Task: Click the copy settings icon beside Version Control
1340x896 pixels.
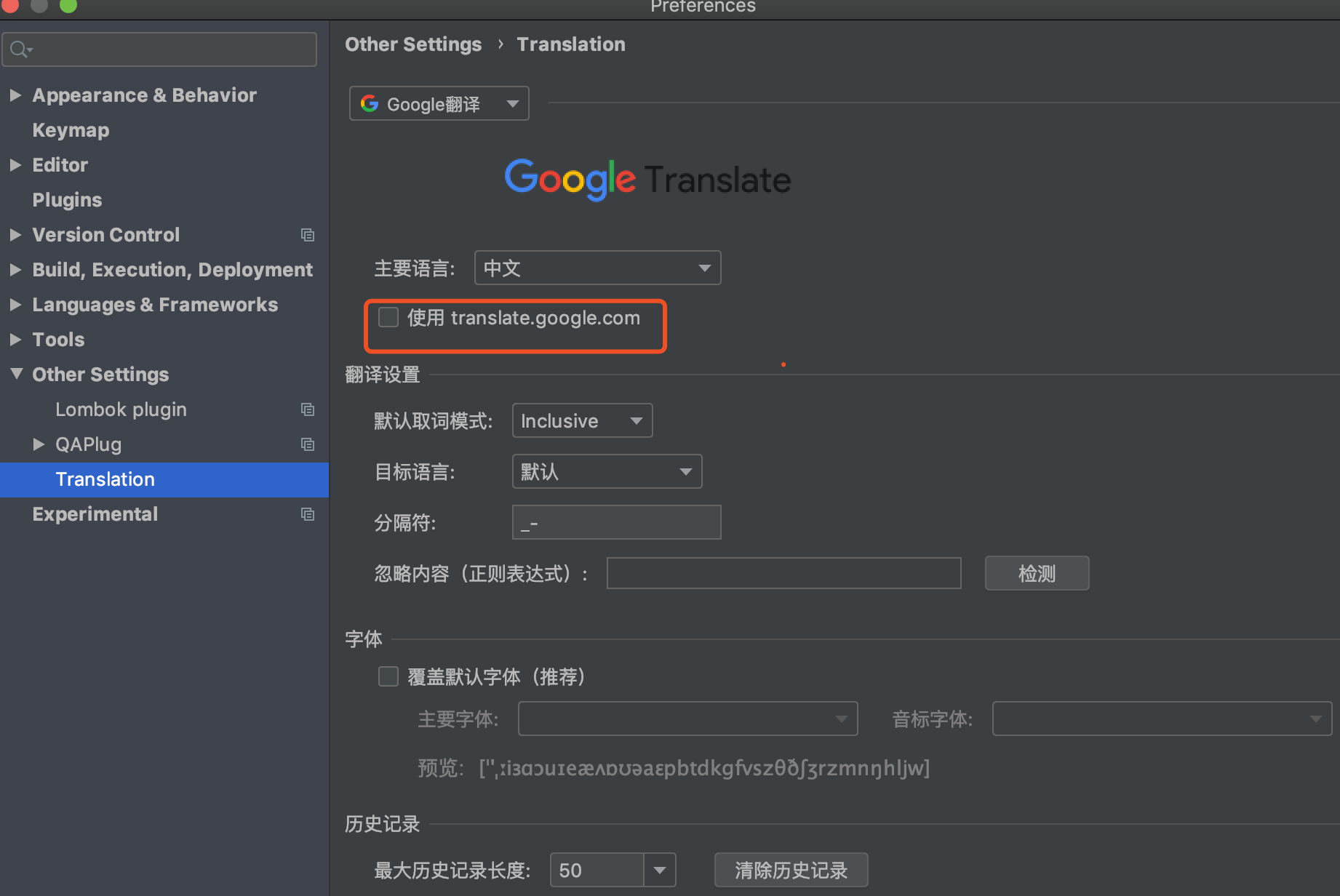Action: point(308,234)
